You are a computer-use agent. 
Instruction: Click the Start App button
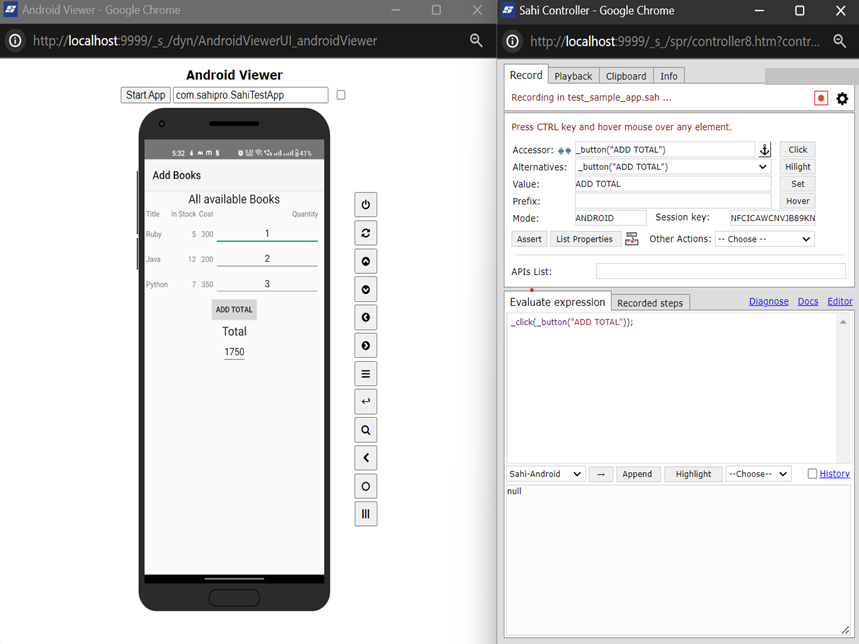tap(146, 95)
